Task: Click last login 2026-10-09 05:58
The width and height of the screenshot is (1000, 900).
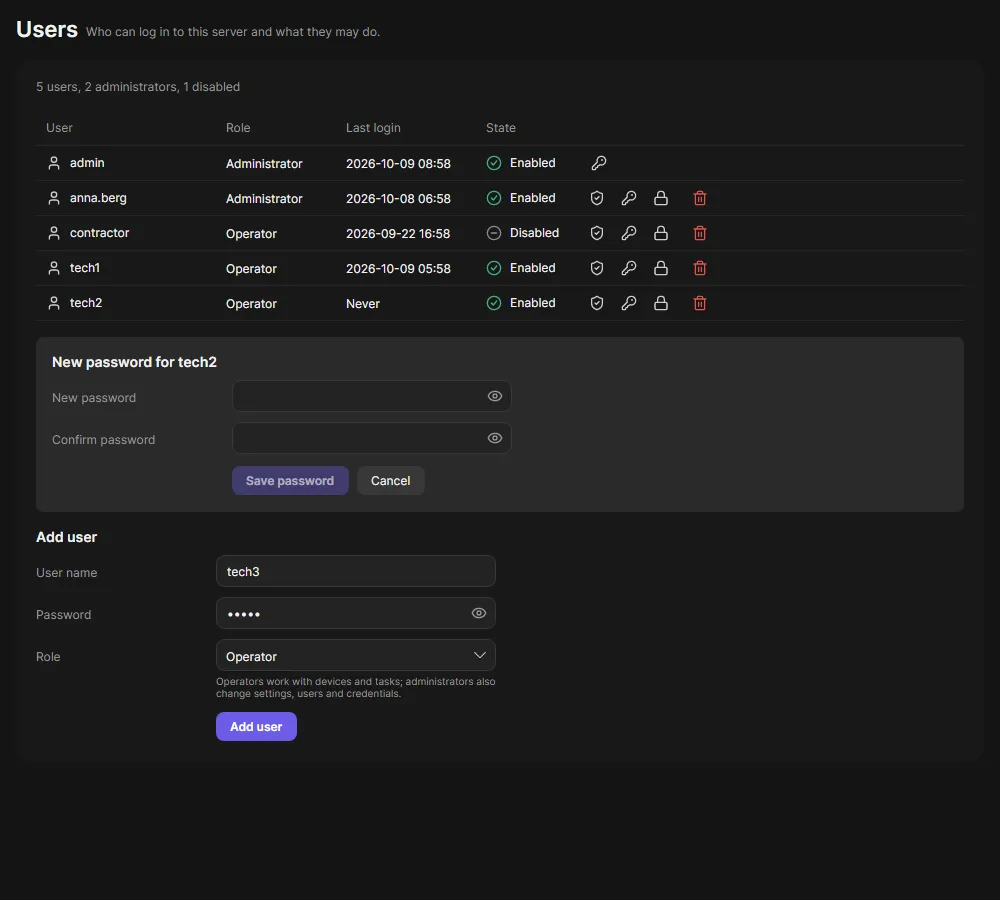Action: tap(398, 269)
